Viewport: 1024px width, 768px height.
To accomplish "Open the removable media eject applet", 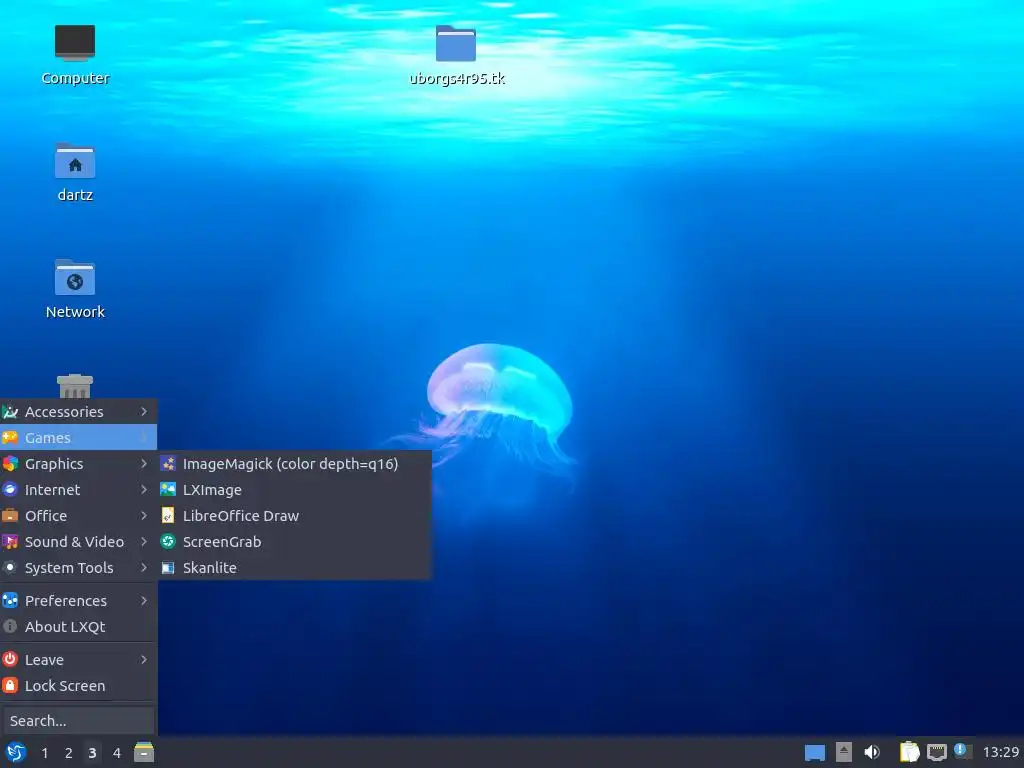I will (844, 752).
